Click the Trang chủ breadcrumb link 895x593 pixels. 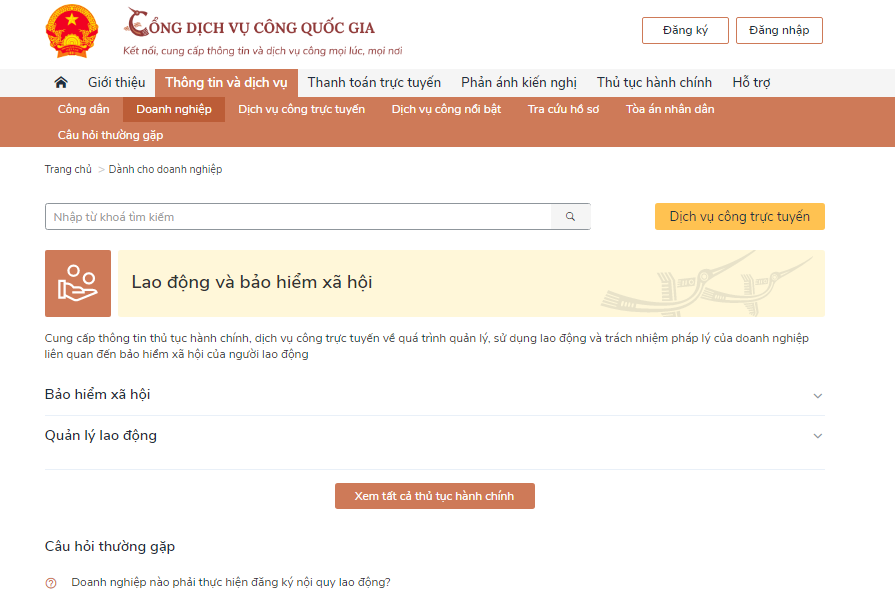(x=68, y=170)
